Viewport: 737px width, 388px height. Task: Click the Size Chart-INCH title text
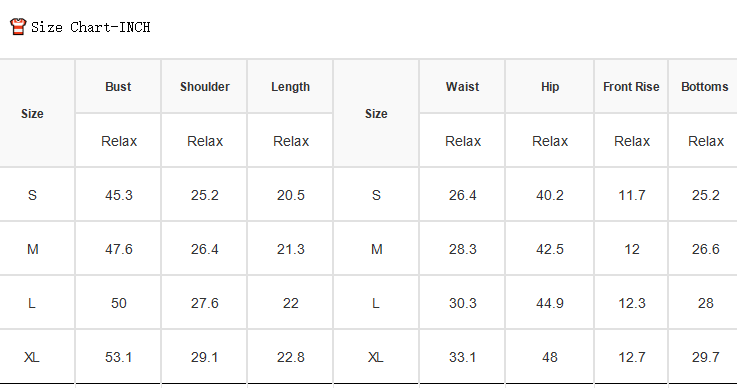(x=91, y=27)
